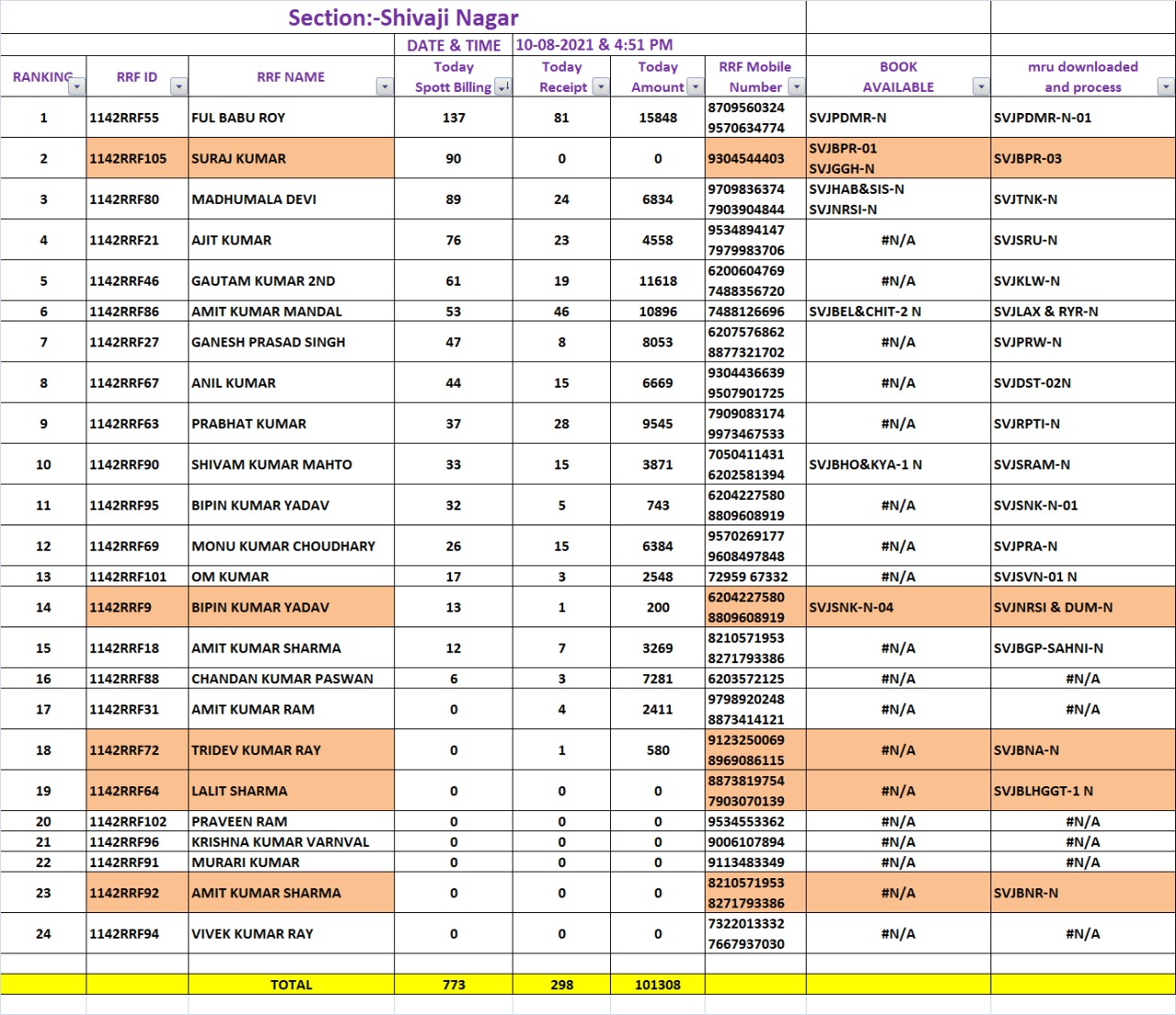Open the RRF ID column filter dropdown

click(x=178, y=86)
